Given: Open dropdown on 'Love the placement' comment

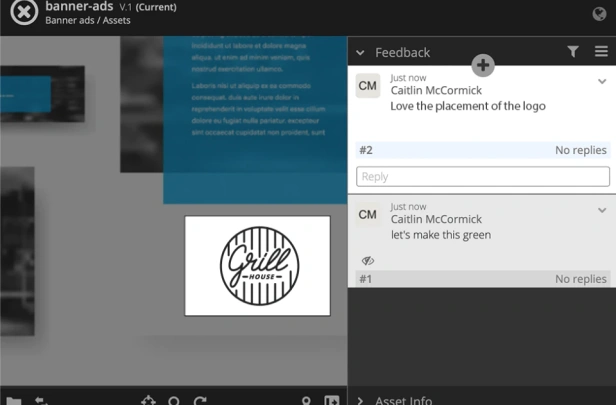Looking at the screenshot, I should [x=602, y=81].
